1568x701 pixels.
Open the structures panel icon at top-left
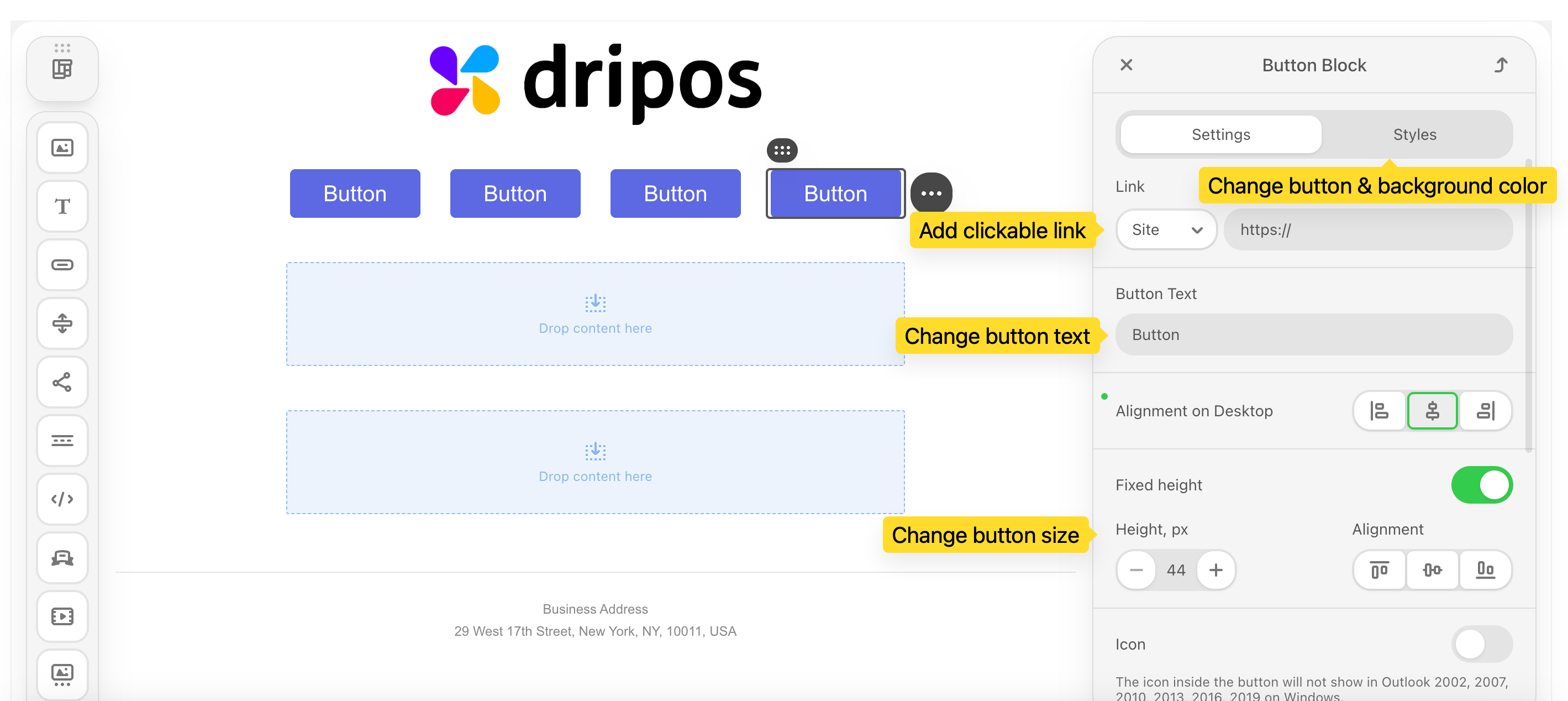click(x=62, y=69)
